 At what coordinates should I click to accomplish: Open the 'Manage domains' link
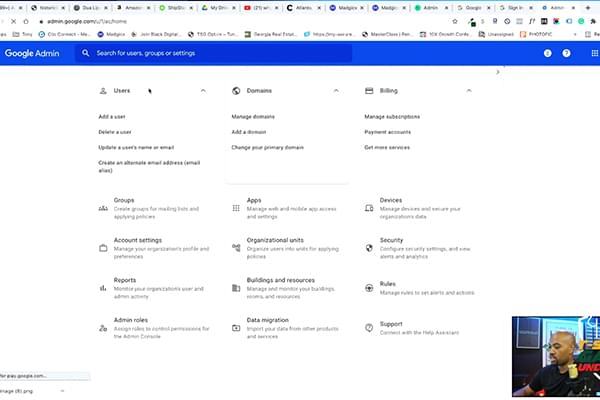(x=252, y=117)
